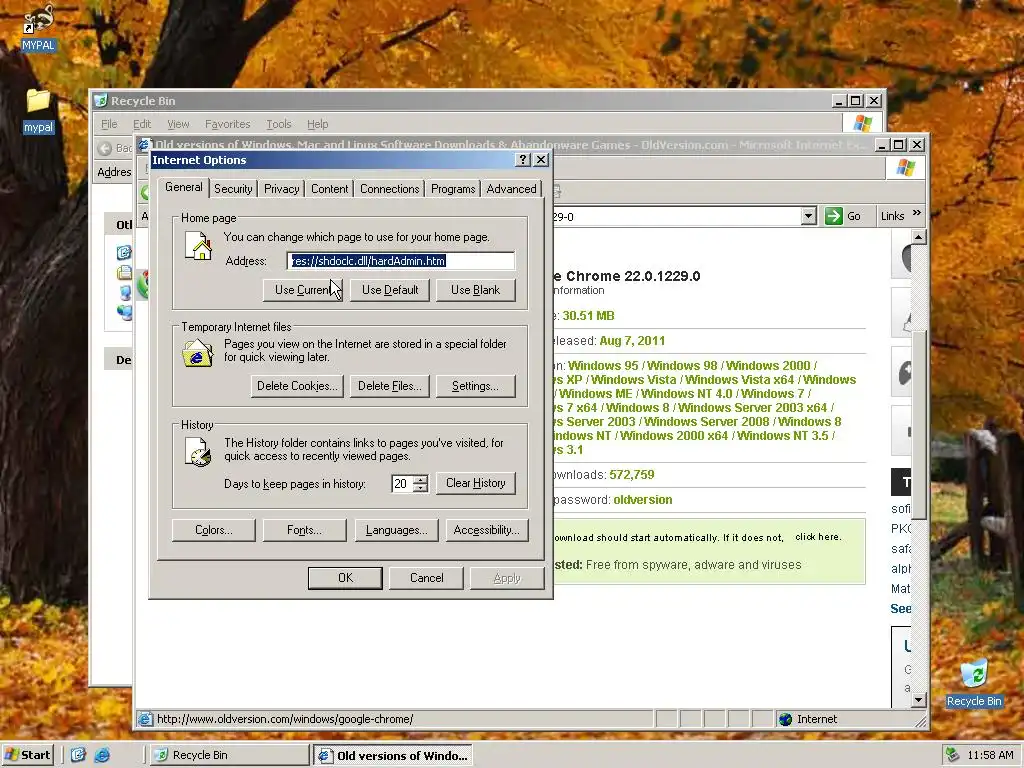
Task: Expand the Links toolbar chevron
Action: pos(916,214)
